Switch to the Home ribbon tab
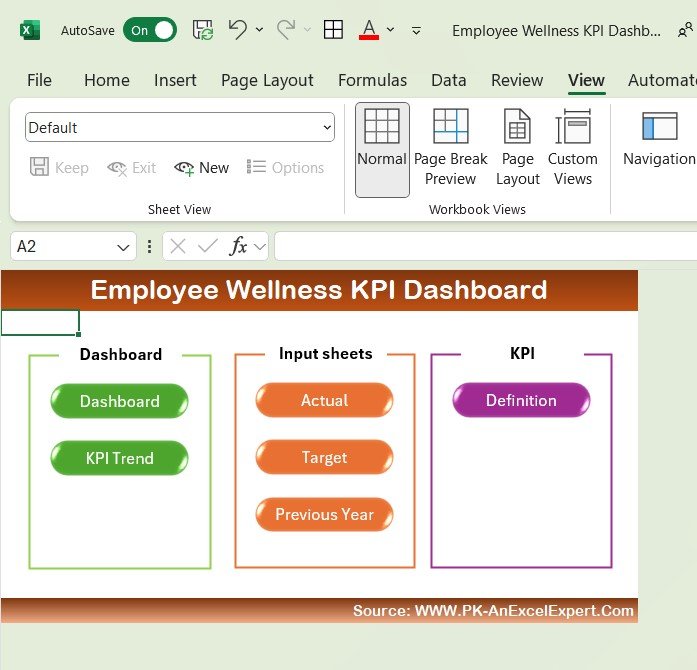This screenshot has width=697, height=670. (107, 80)
